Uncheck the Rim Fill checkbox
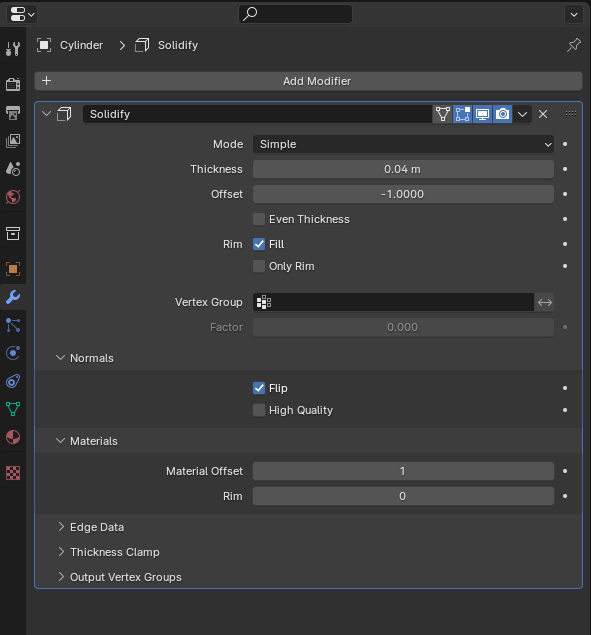Image resolution: width=591 pixels, height=635 pixels. [259, 244]
